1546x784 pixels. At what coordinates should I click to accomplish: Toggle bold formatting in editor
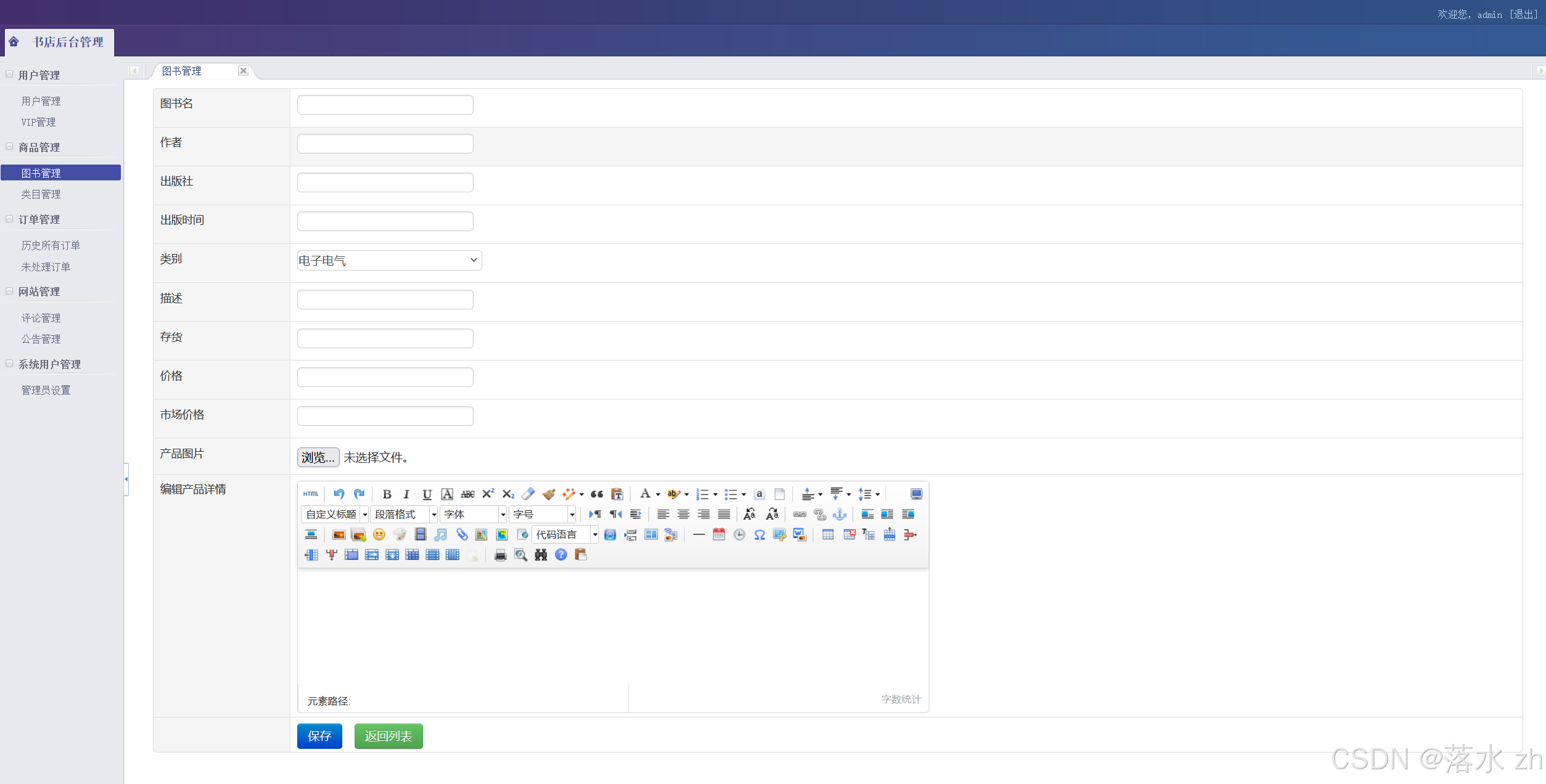(x=387, y=494)
